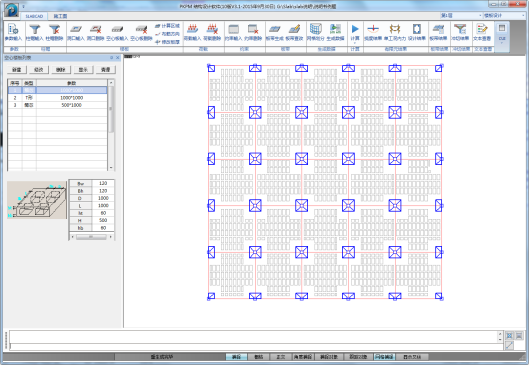Click the horizontal scrollbar under the parameter table
The height and width of the screenshot is (365, 530).
[92, 237]
